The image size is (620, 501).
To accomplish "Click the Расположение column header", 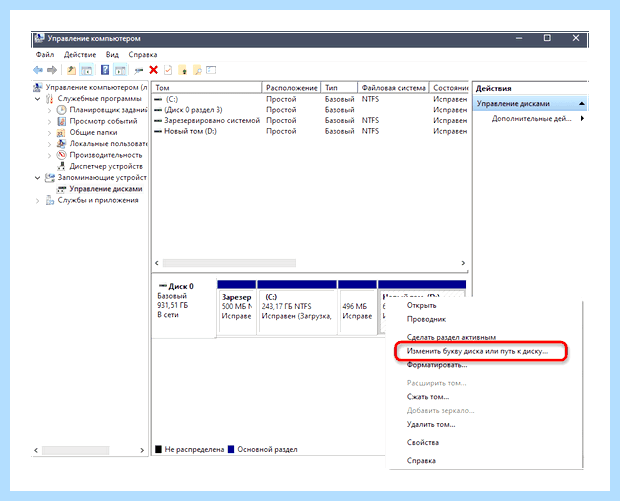I will point(292,88).
